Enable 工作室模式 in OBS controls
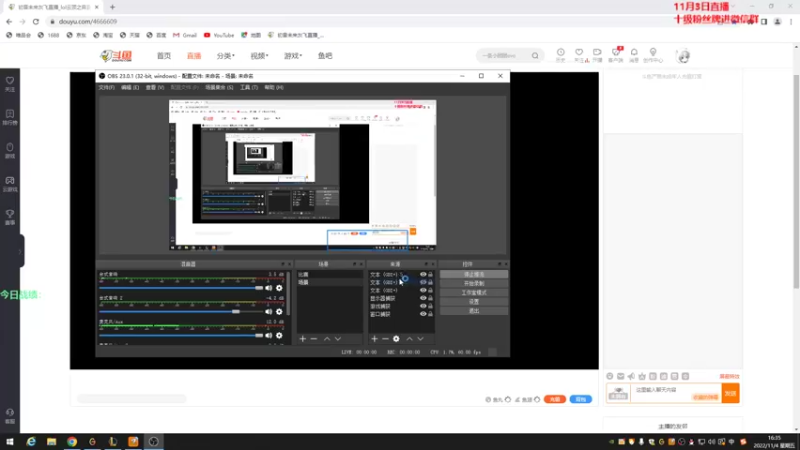Screen dimensions: 800x450 coord(474,293)
